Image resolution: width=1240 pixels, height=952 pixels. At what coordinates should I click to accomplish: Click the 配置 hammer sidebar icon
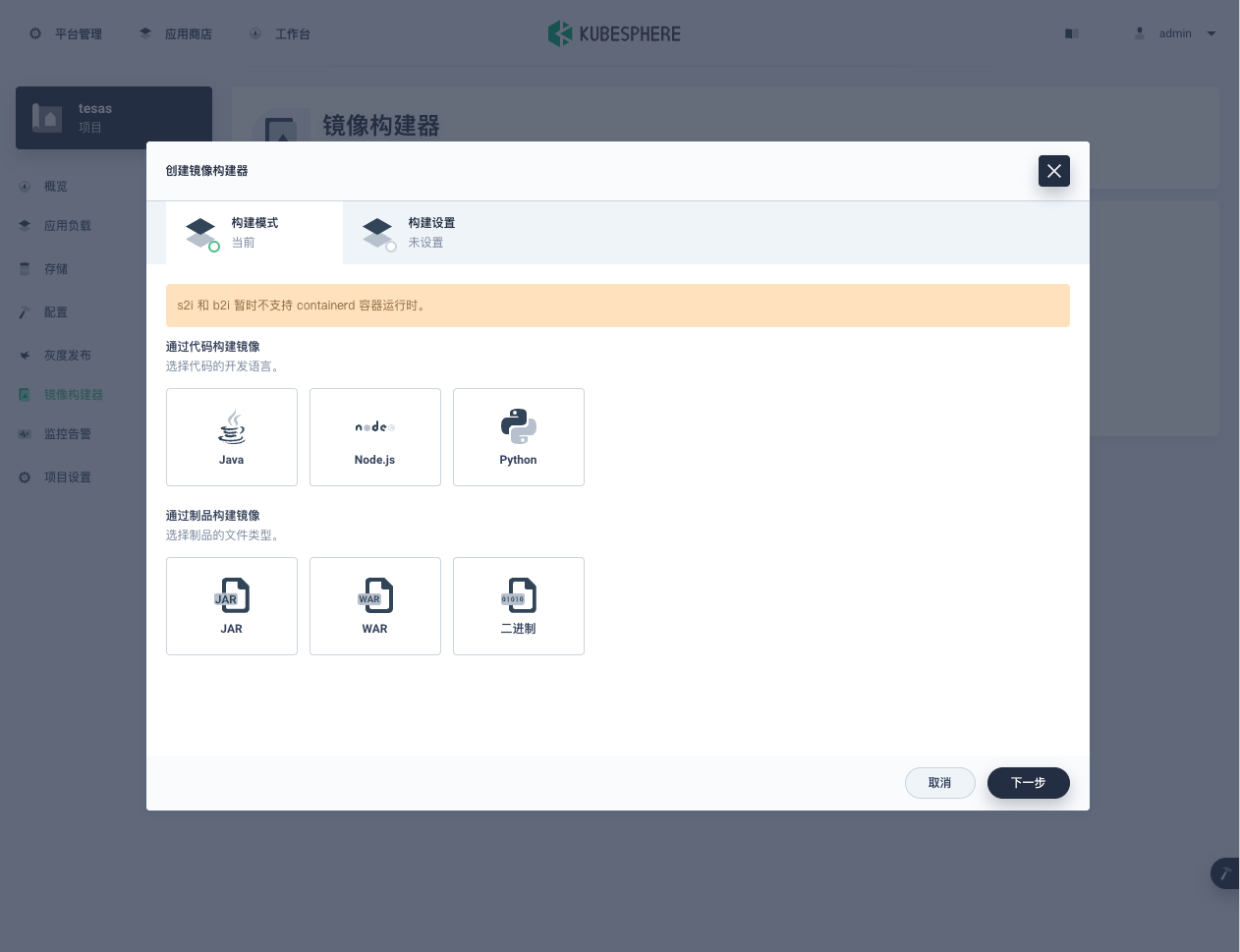(25, 312)
